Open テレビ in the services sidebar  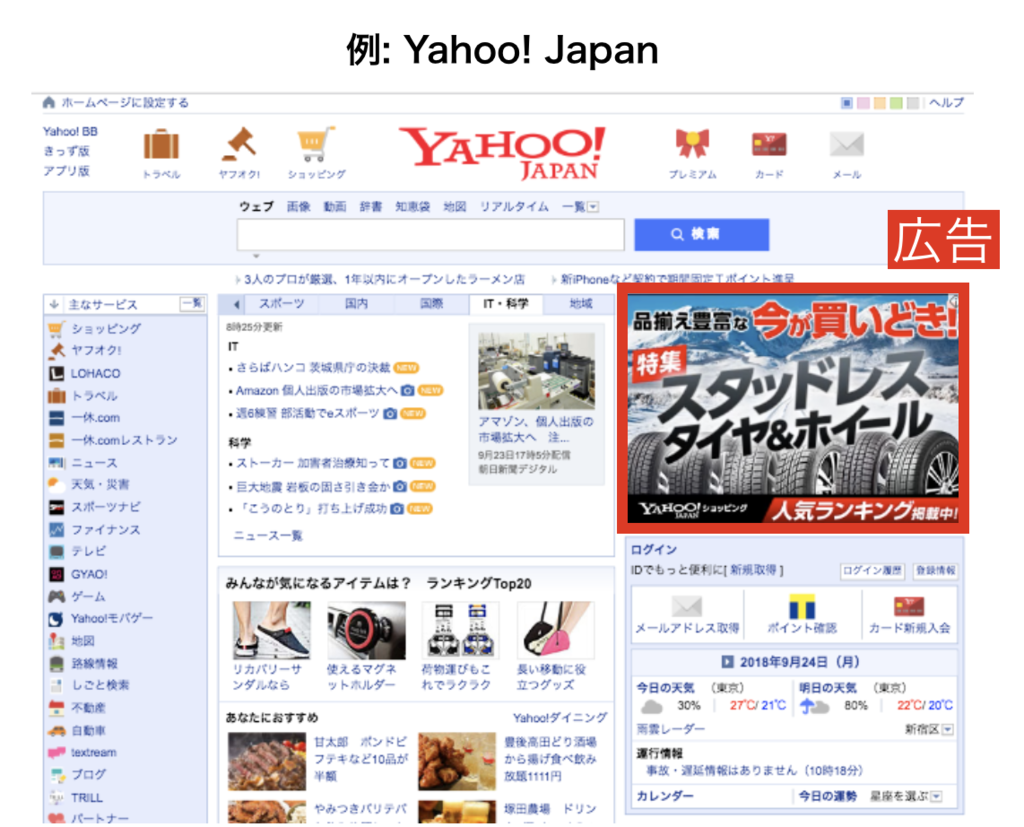[x=88, y=551]
